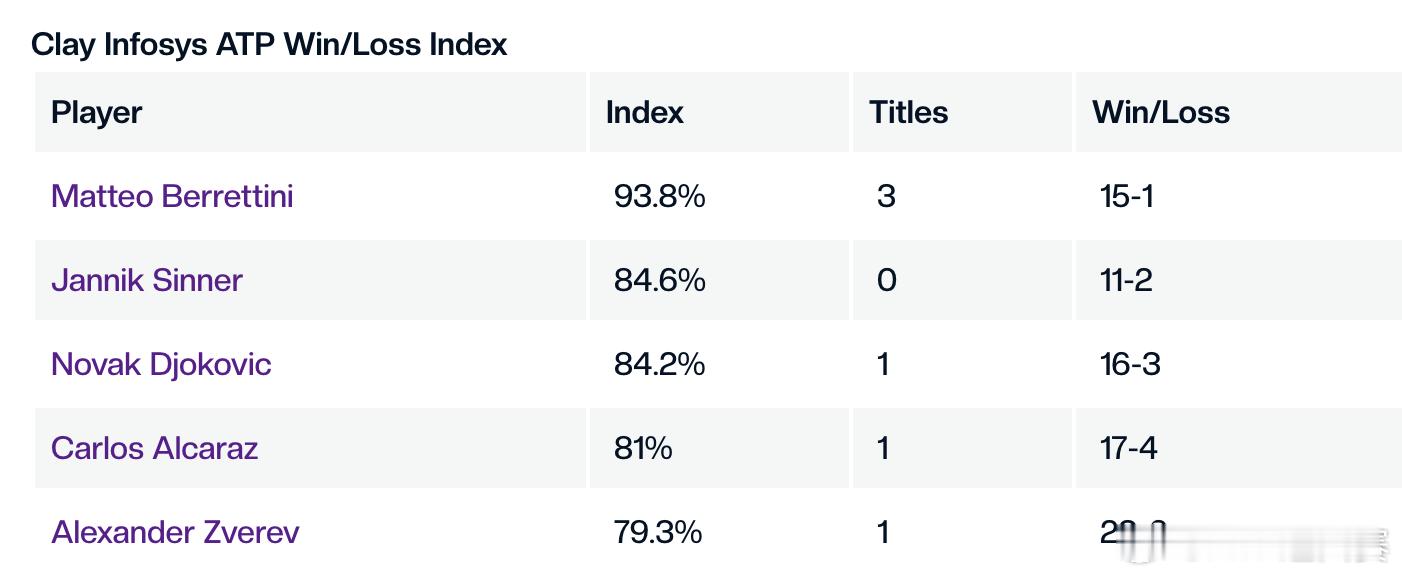Open Carlos Alcaraz player link
The height and width of the screenshot is (578, 1402).
pyautogui.click(x=155, y=448)
